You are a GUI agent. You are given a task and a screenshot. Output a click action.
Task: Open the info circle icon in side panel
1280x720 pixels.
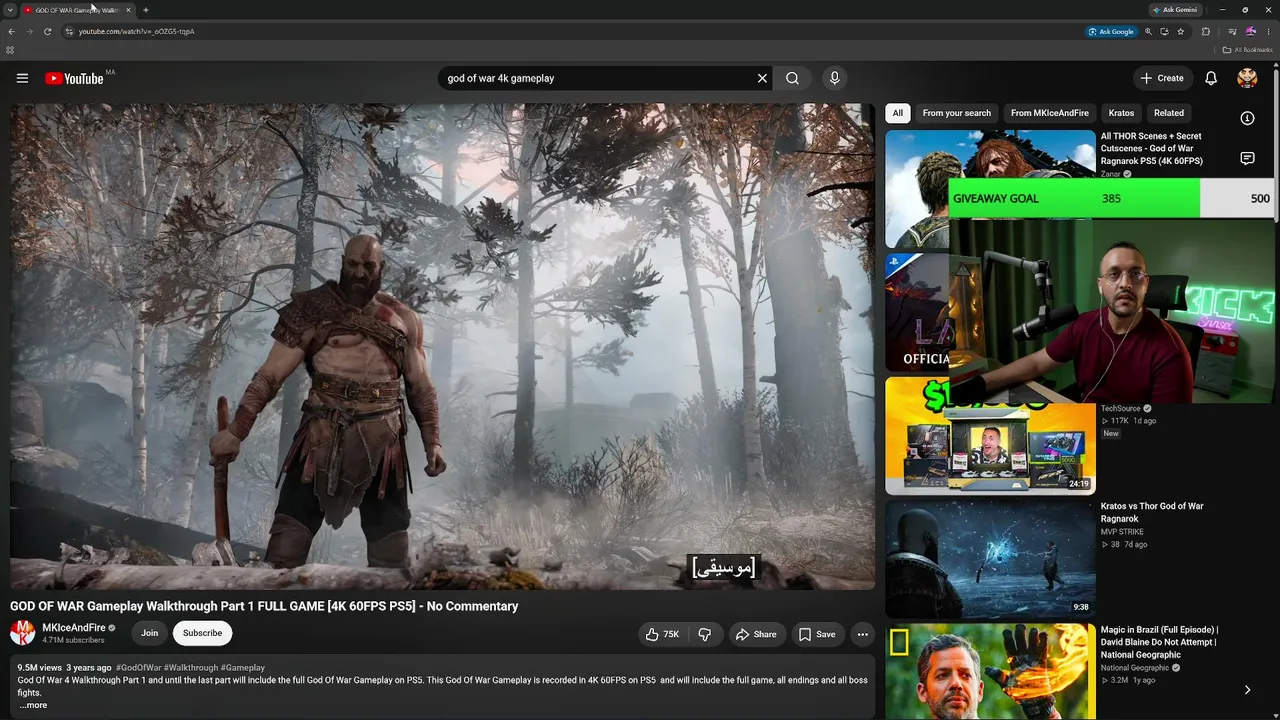pos(1247,118)
